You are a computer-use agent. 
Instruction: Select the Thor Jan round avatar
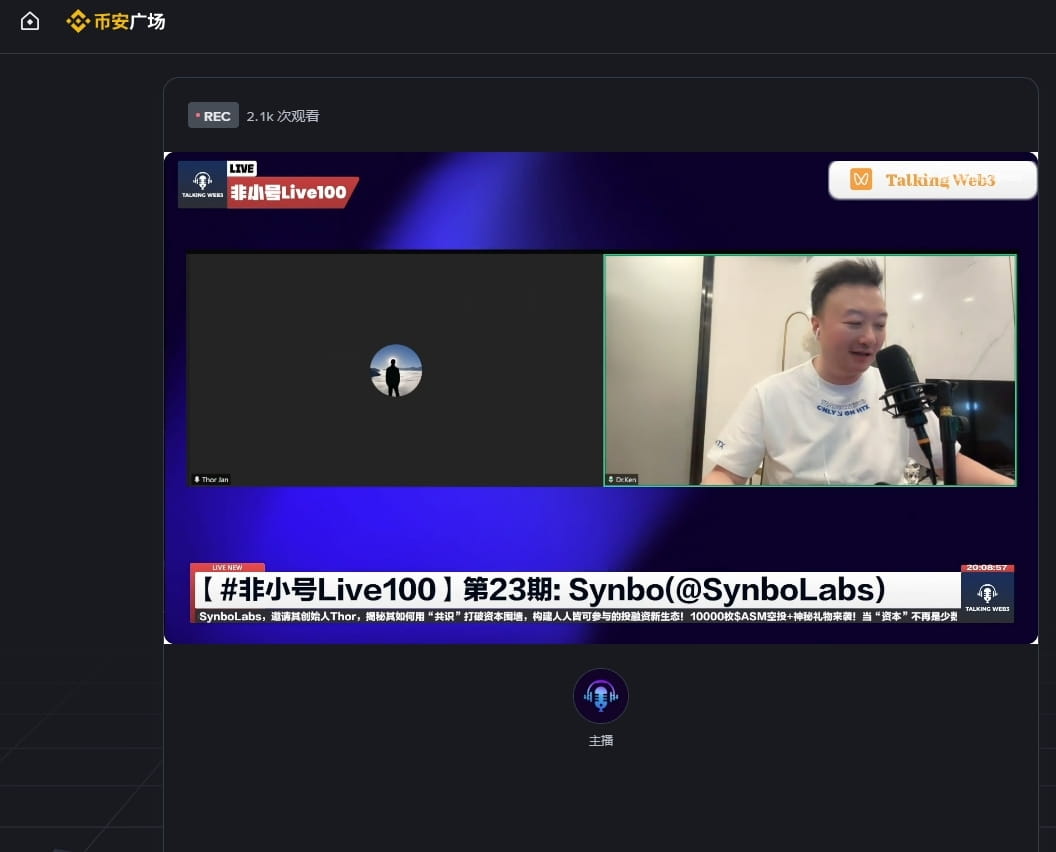point(396,370)
